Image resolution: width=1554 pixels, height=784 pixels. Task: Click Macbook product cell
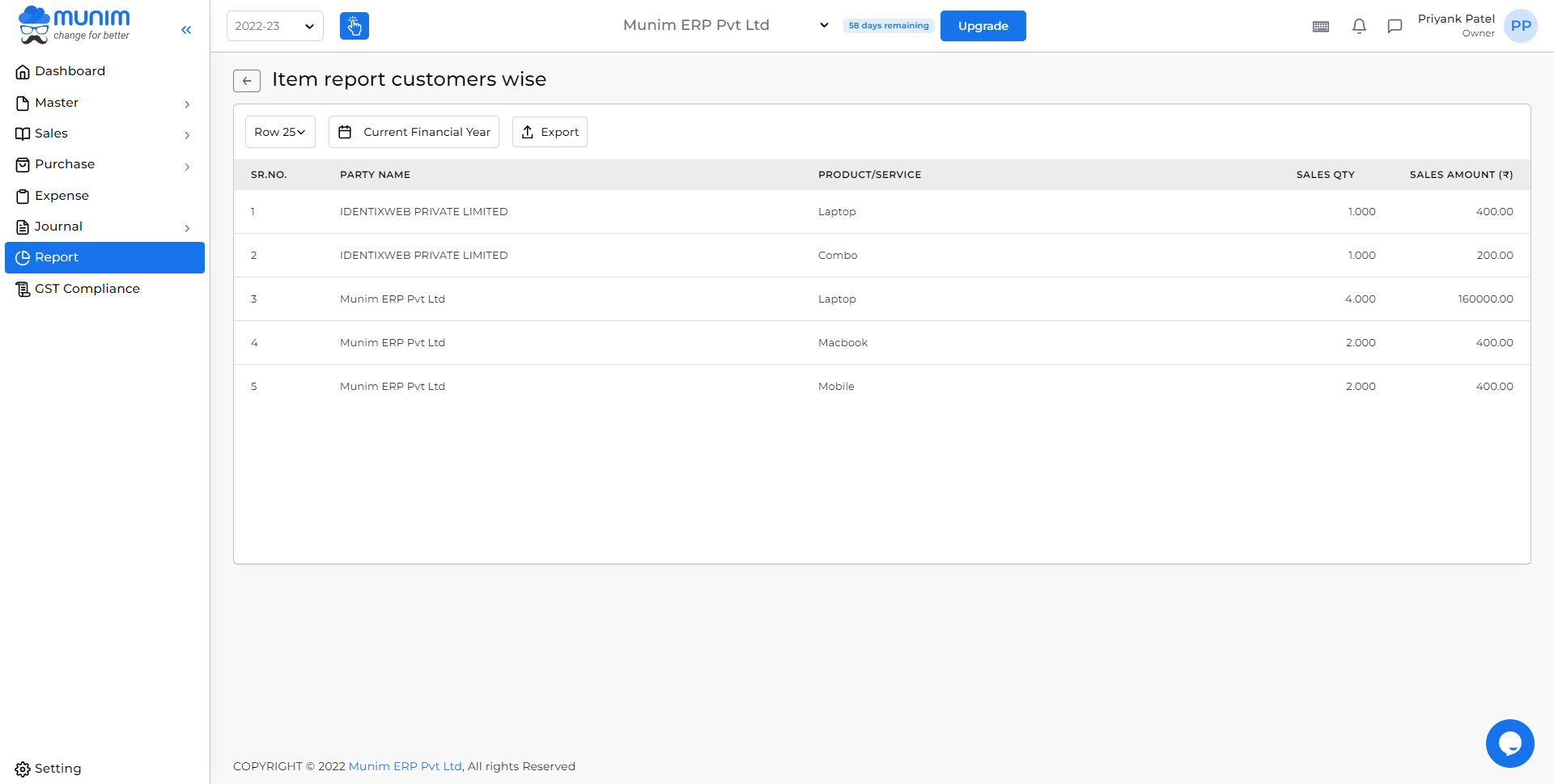tap(843, 343)
